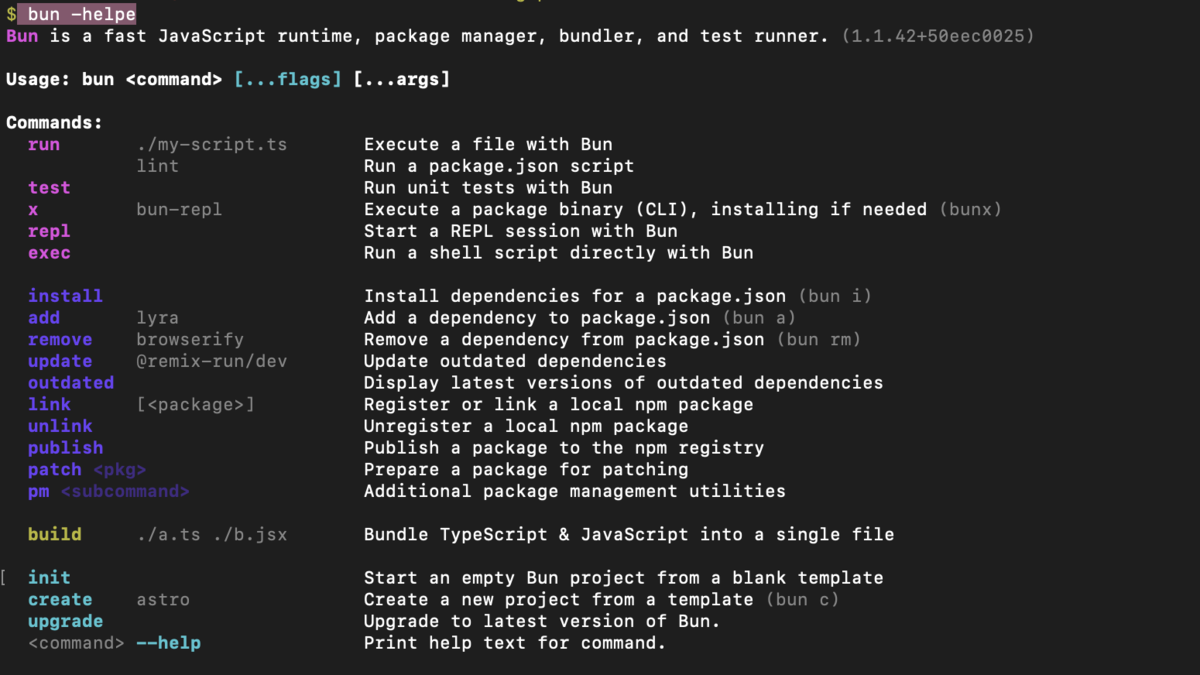
Task: Click the "exec" command name
Action: click(x=49, y=253)
